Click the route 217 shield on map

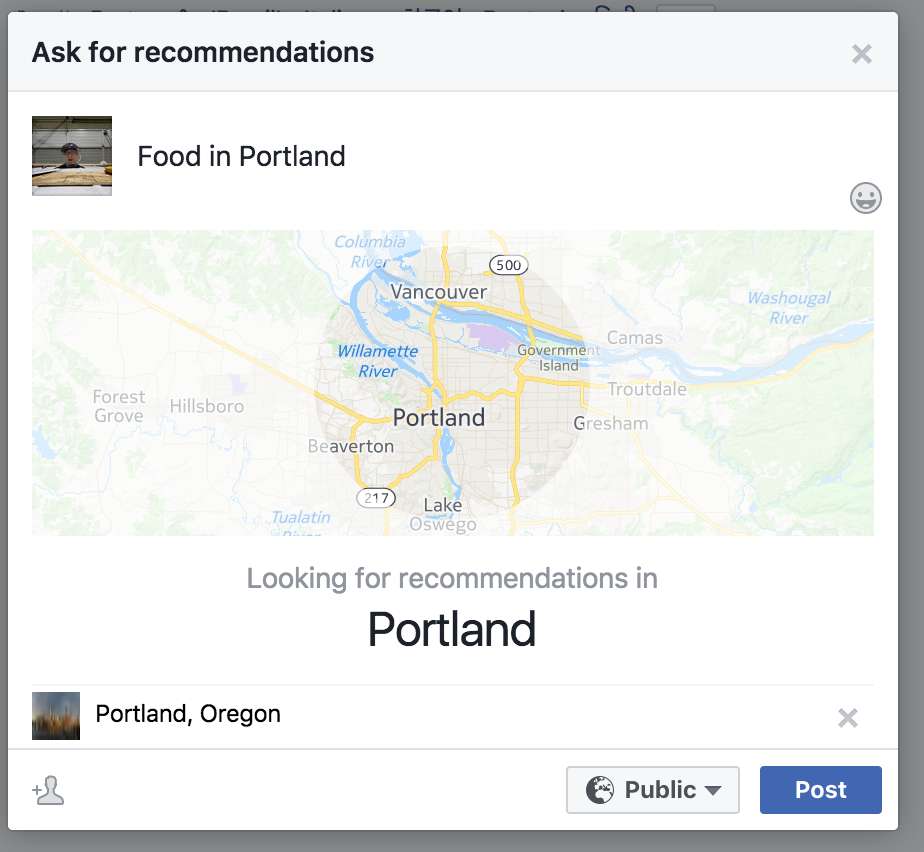click(376, 498)
